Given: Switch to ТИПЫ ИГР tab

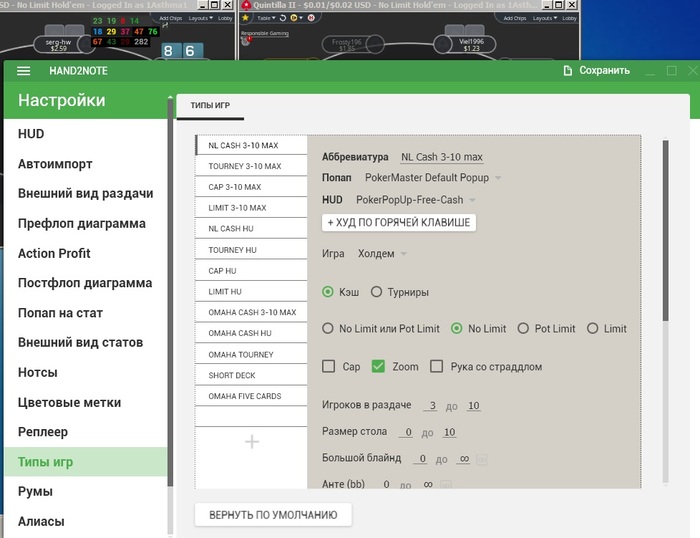Looking at the screenshot, I should [210, 105].
